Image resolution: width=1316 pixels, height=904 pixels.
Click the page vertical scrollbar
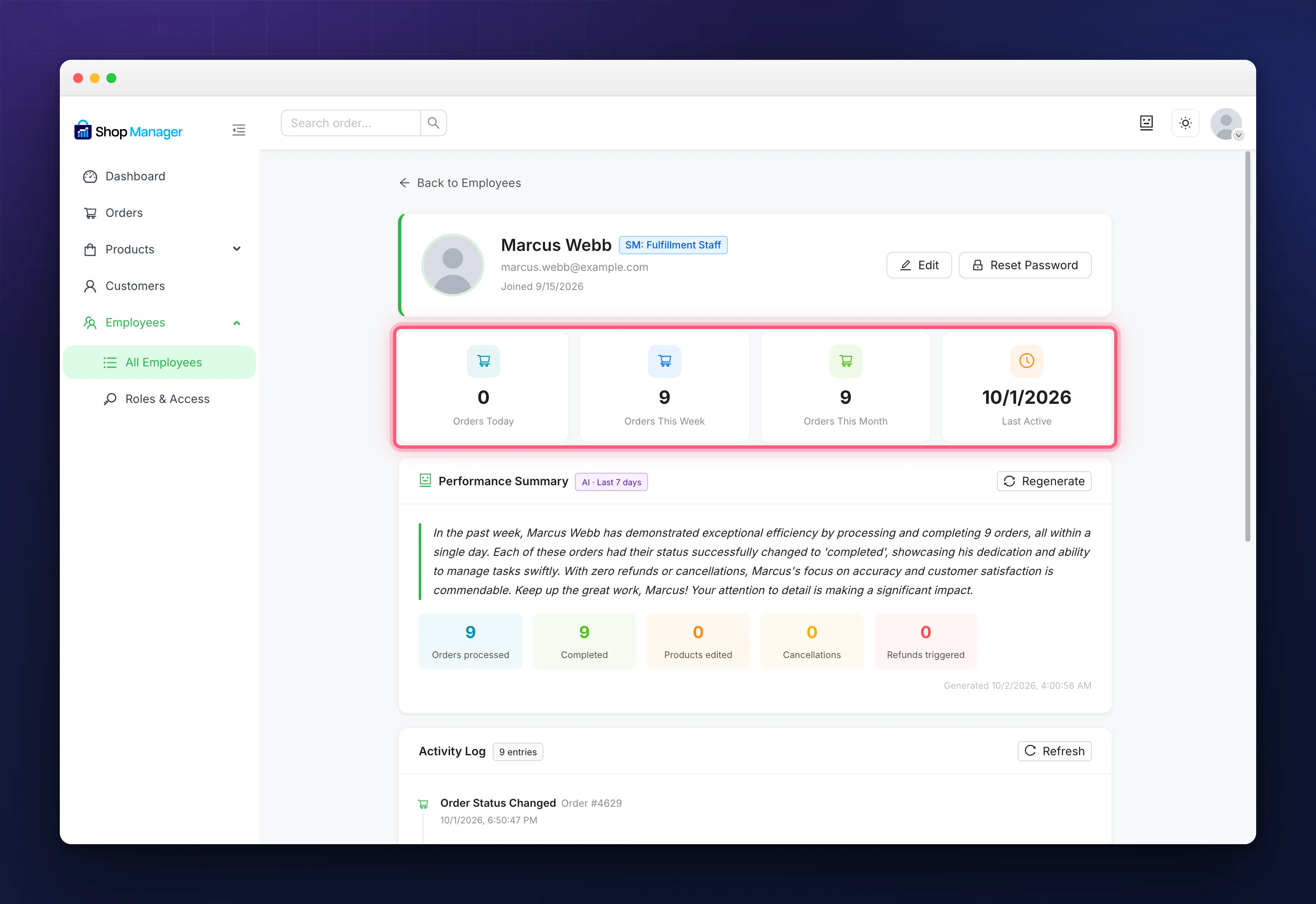click(1247, 346)
